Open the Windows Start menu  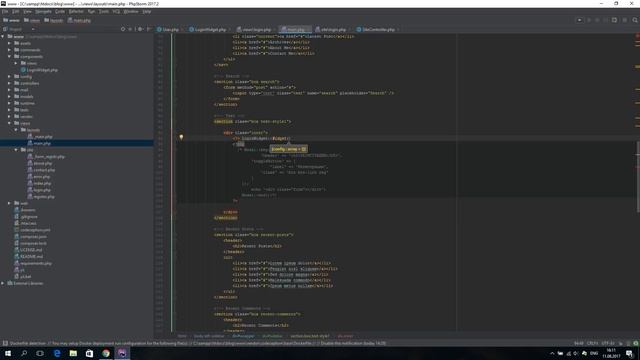tap(8, 353)
